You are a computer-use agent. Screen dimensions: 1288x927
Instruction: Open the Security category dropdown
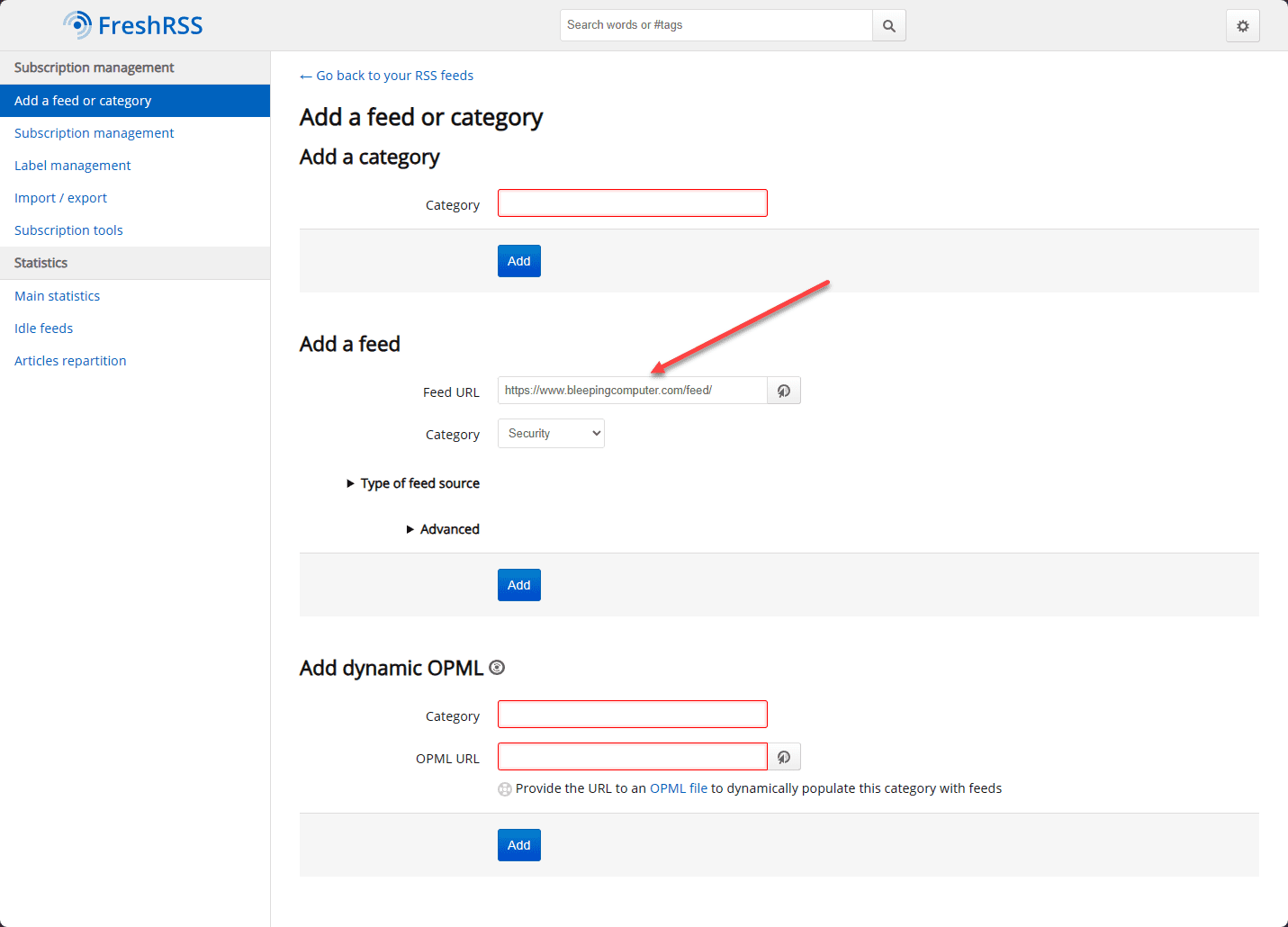[551, 434]
